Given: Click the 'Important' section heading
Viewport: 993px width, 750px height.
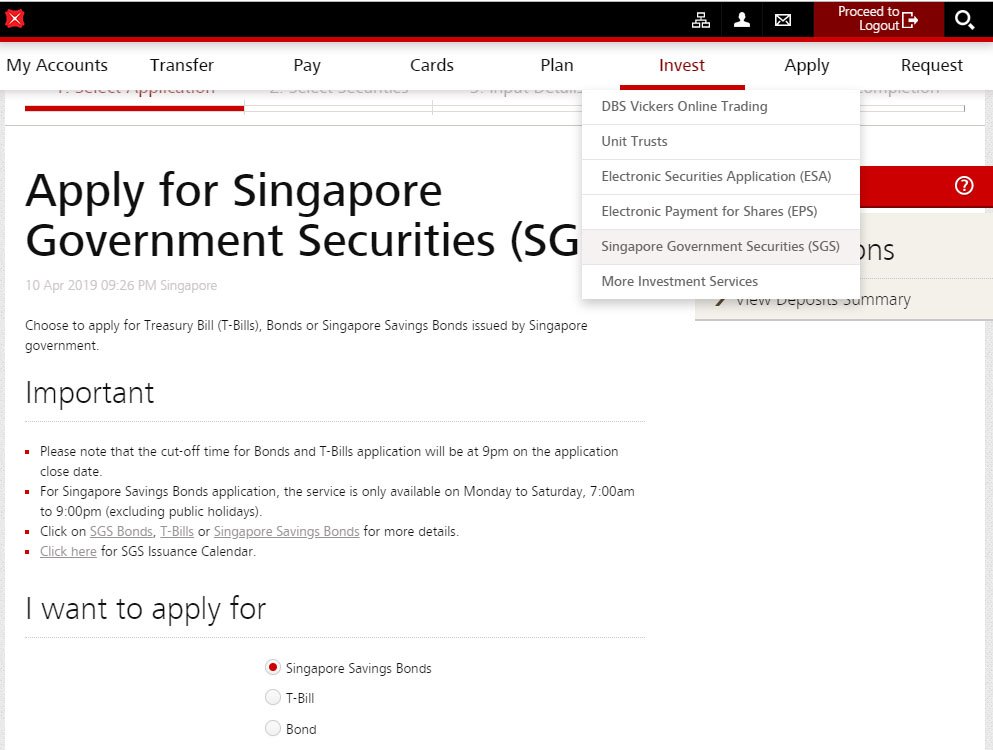Looking at the screenshot, I should 89,393.
